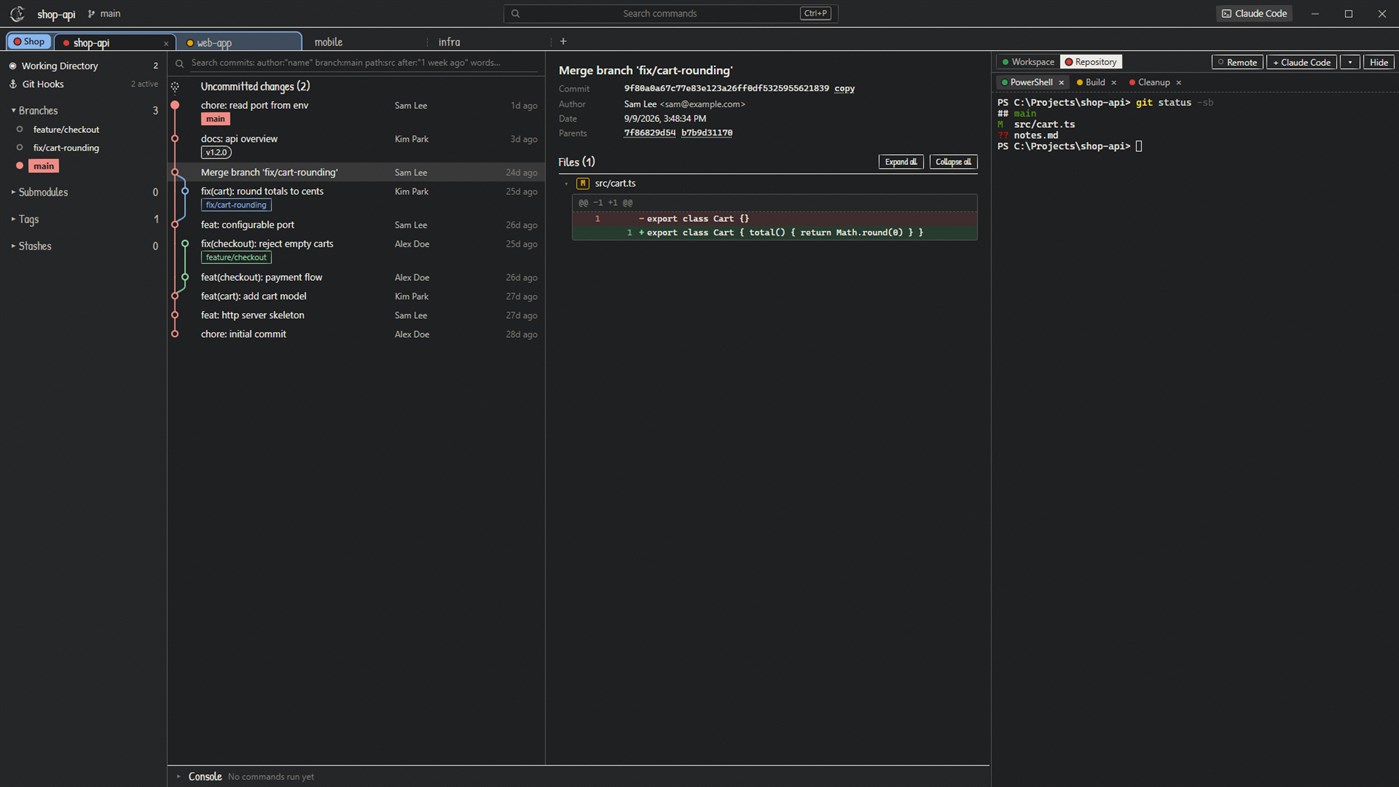Open Git Hooks in sidebar
Screen dimensions: 1399x787
pyautogui.click(x=83, y=84)
